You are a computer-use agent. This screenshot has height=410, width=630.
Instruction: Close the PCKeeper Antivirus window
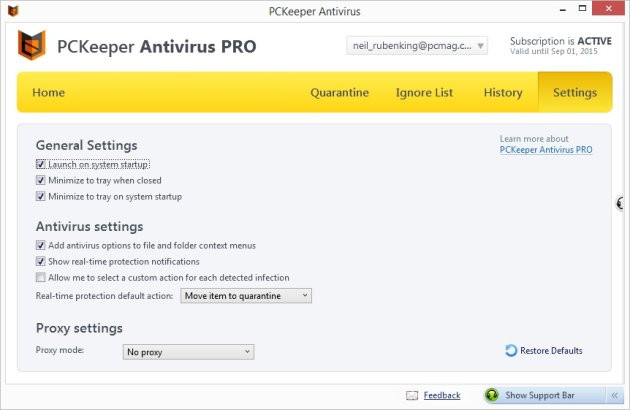(x=608, y=8)
